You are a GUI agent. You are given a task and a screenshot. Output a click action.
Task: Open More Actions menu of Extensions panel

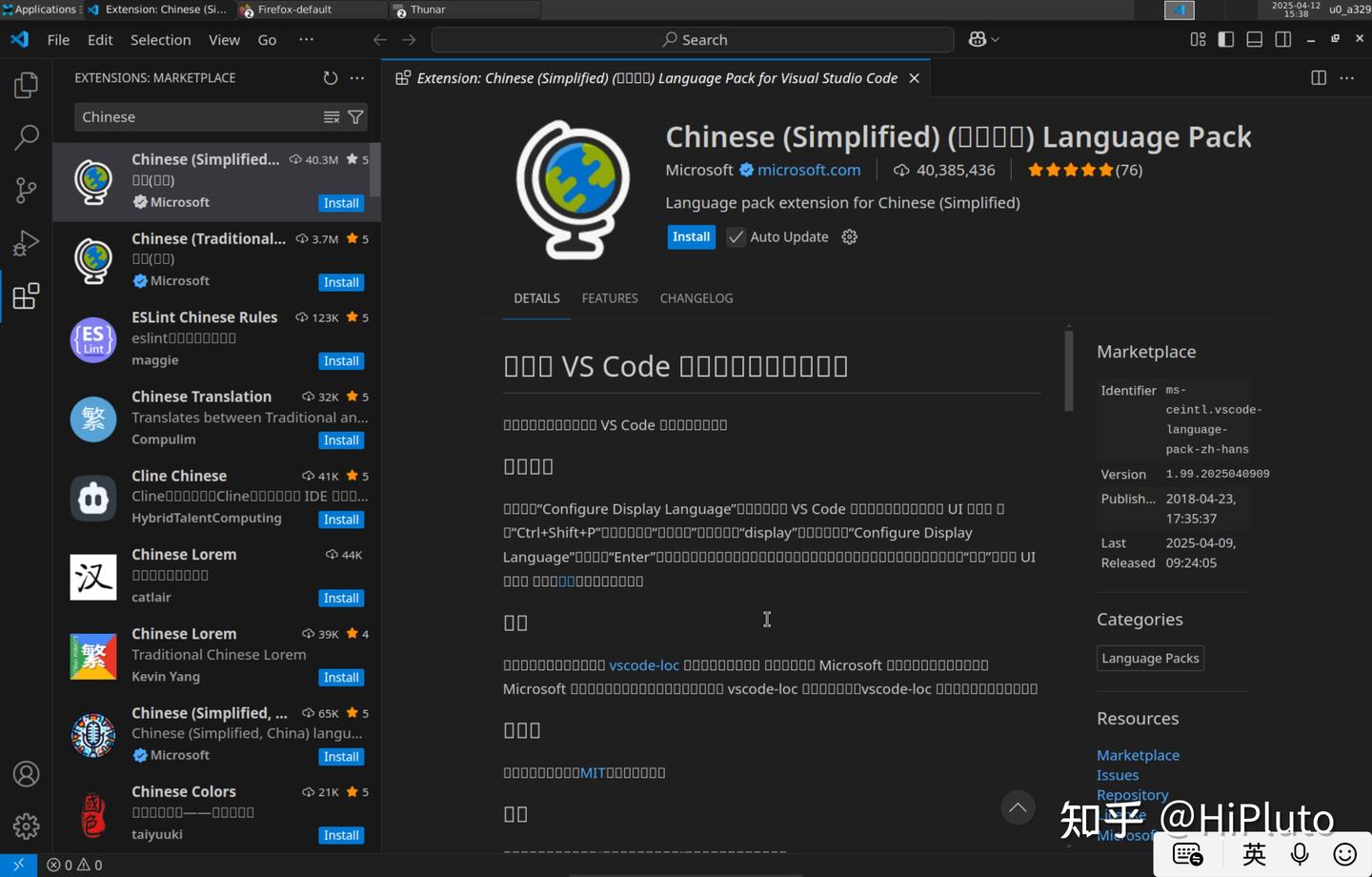(356, 77)
